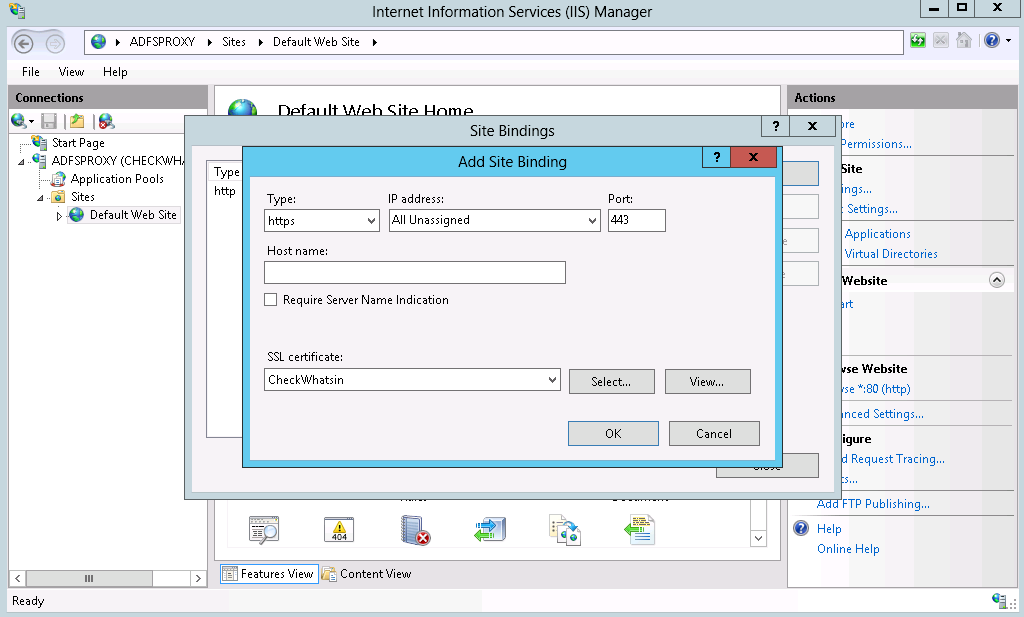
Task: Expand the Default Web Site tree node
Action: click(59, 216)
